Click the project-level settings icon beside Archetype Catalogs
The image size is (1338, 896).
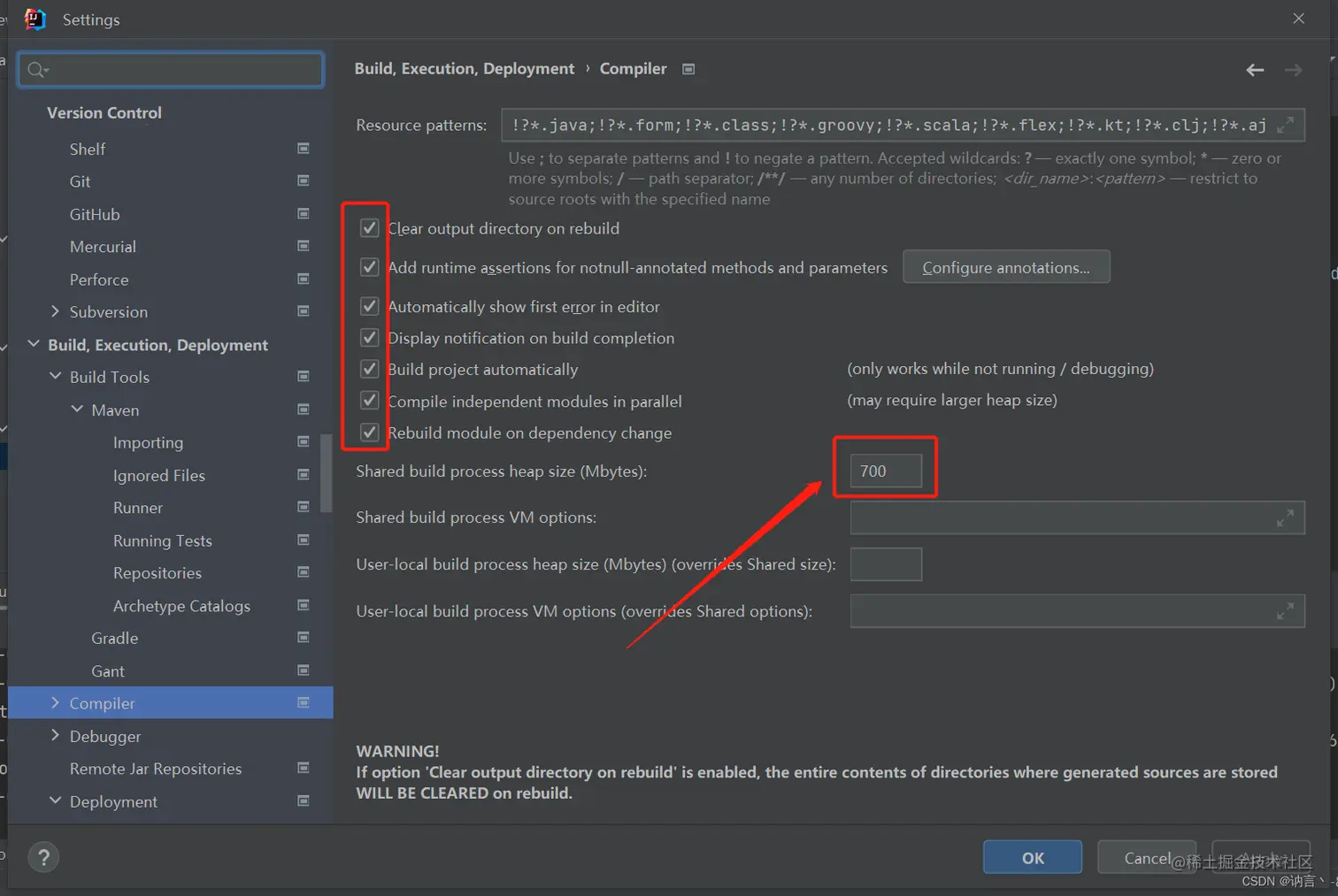[304, 605]
